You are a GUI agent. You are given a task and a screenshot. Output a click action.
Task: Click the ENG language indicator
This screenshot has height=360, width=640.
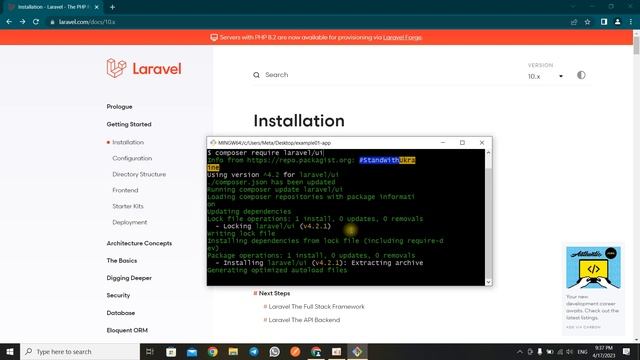pos(582,351)
